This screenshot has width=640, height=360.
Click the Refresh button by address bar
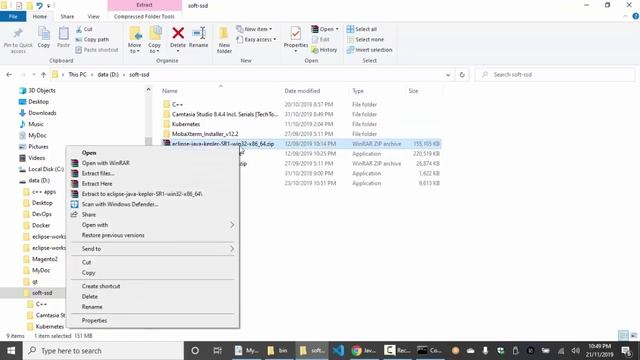[462, 75]
